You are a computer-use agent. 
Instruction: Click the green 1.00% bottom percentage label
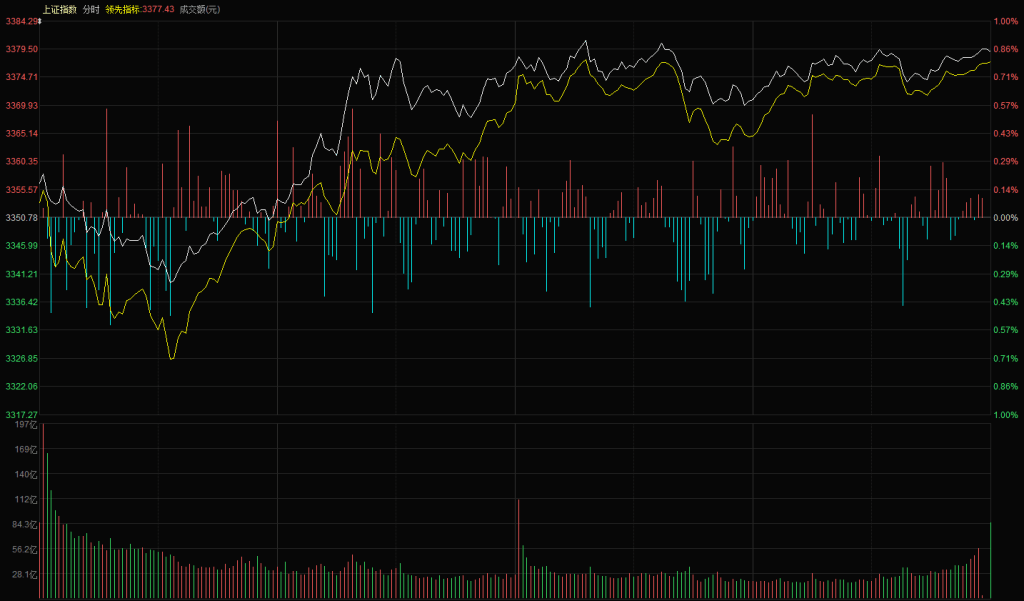pyautogui.click(x=1005, y=415)
